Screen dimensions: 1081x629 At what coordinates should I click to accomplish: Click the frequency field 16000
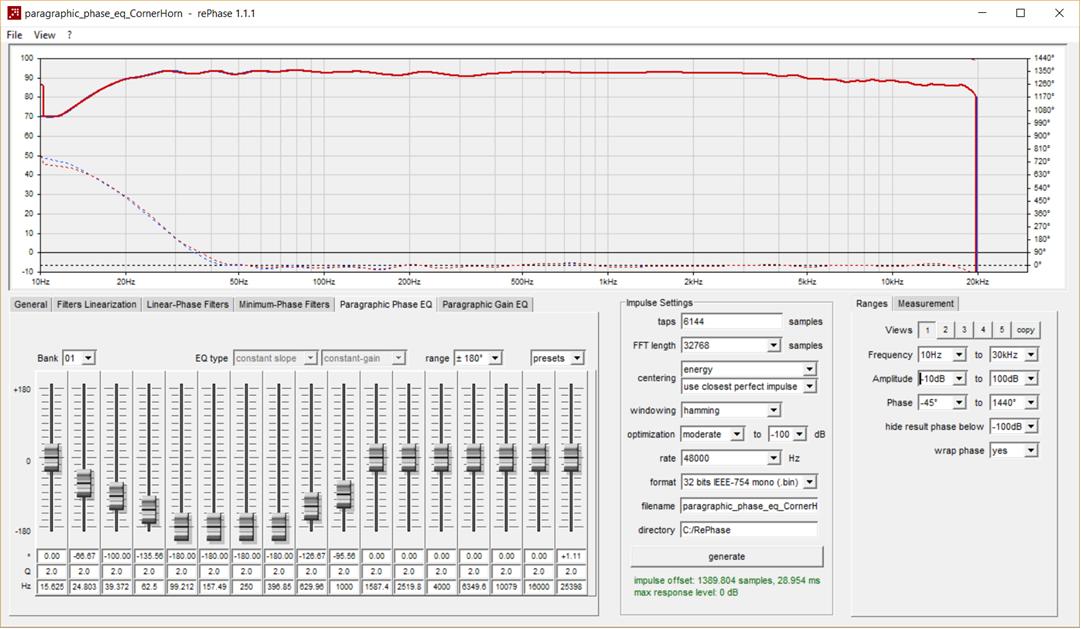(x=538, y=587)
